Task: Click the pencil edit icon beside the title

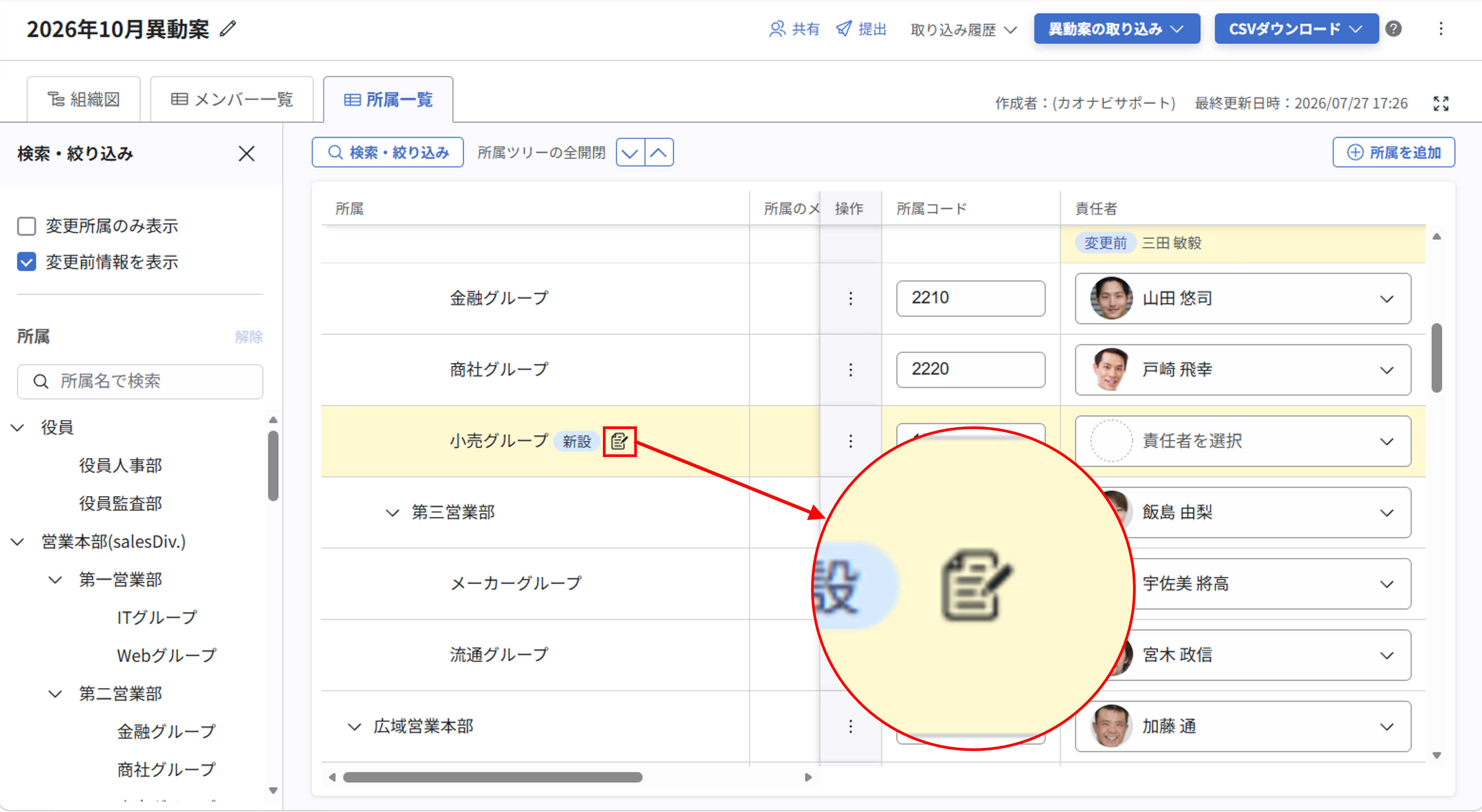Action: click(228, 29)
